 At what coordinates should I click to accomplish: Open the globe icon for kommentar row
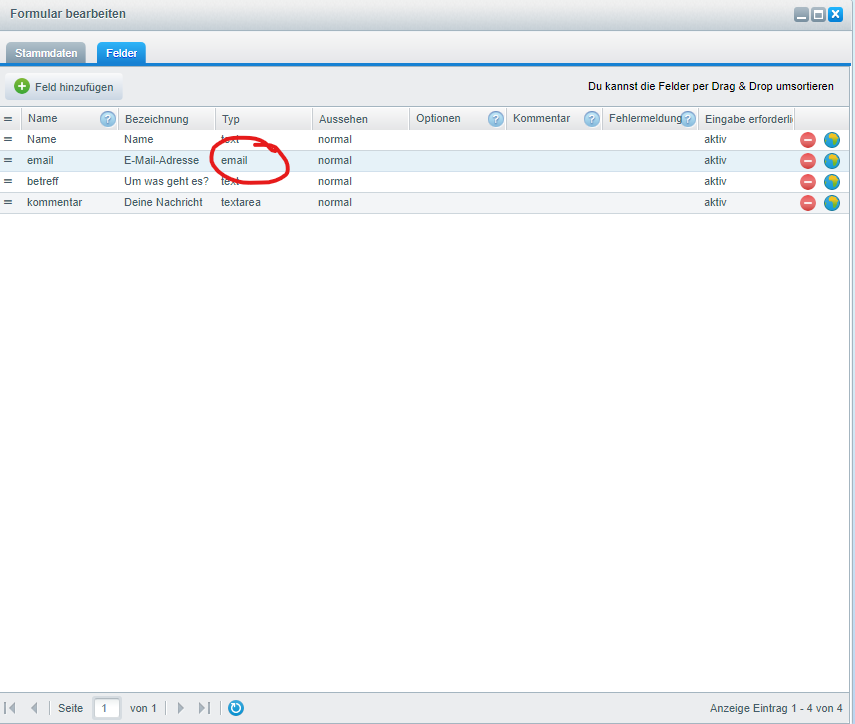coord(832,203)
